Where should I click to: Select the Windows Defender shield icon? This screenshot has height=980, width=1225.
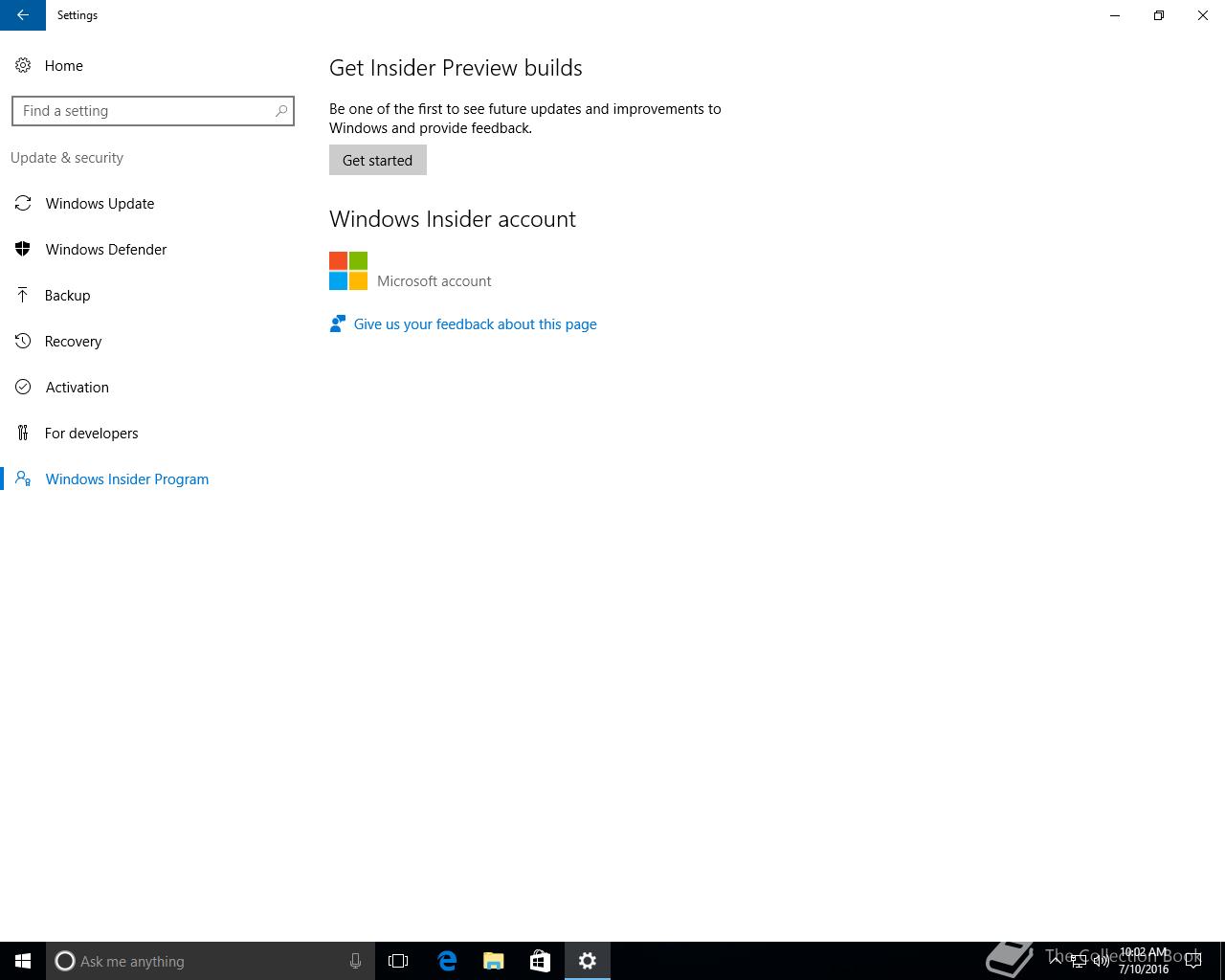coord(23,250)
